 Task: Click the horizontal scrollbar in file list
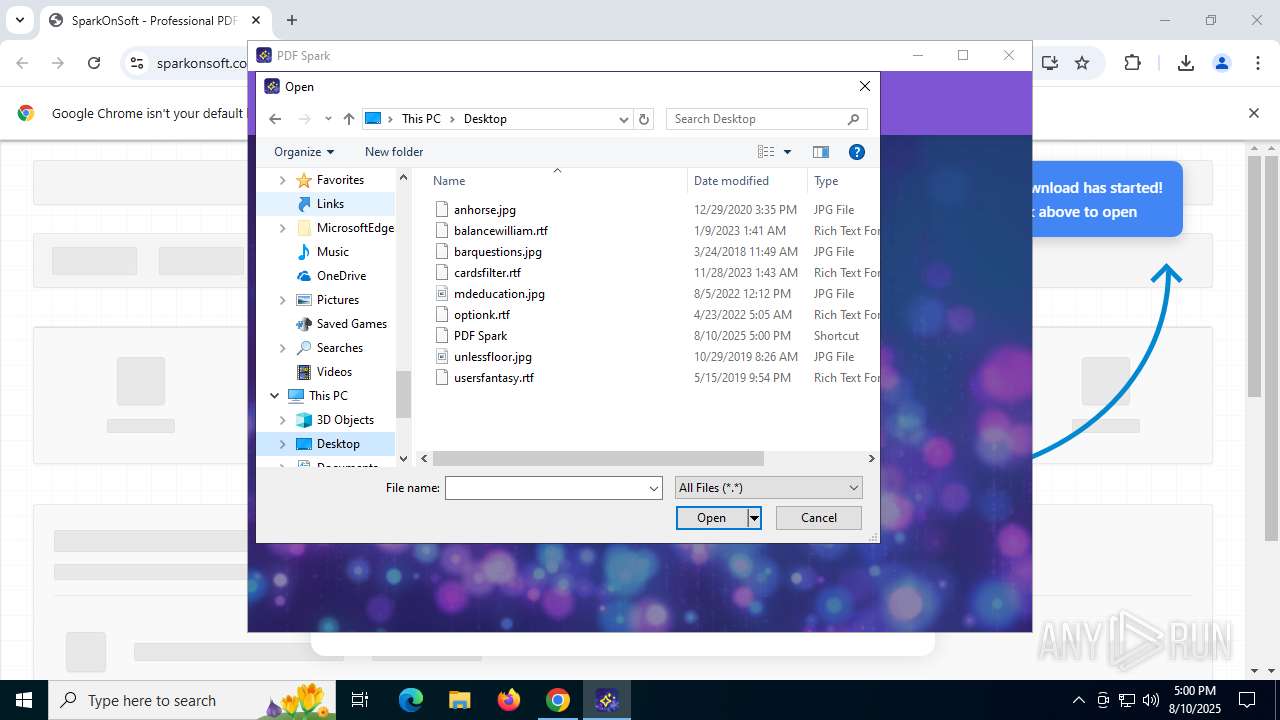(x=598, y=459)
